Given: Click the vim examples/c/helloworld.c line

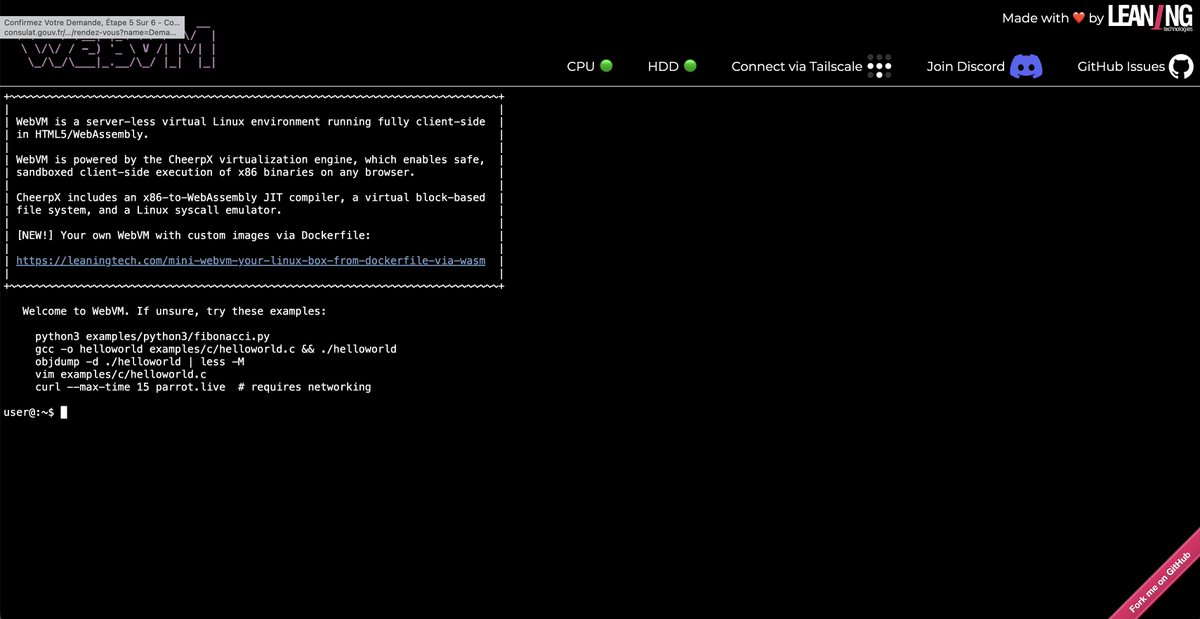Looking at the screenshot, I should pos(121,374).
